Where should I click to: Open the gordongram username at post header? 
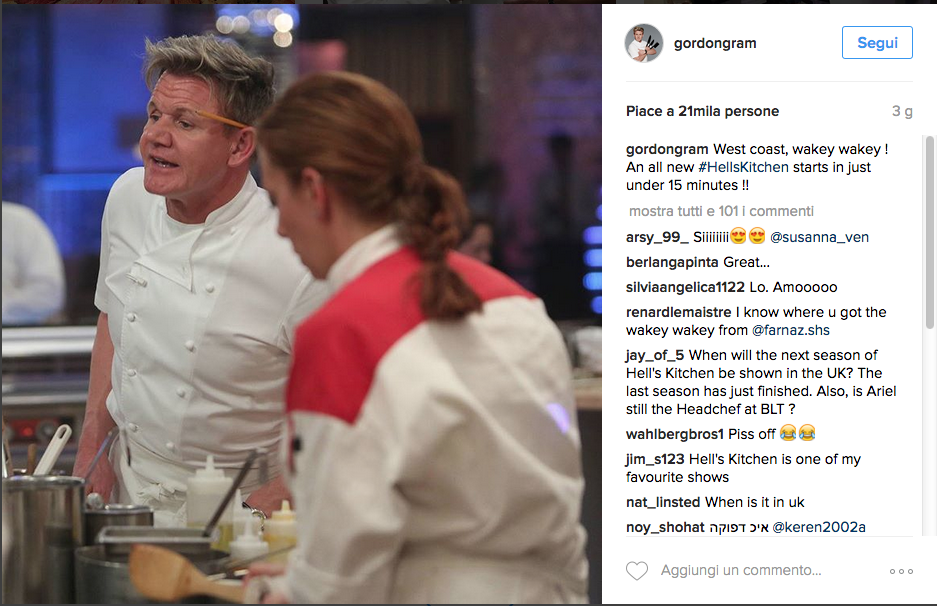(715, 43)
